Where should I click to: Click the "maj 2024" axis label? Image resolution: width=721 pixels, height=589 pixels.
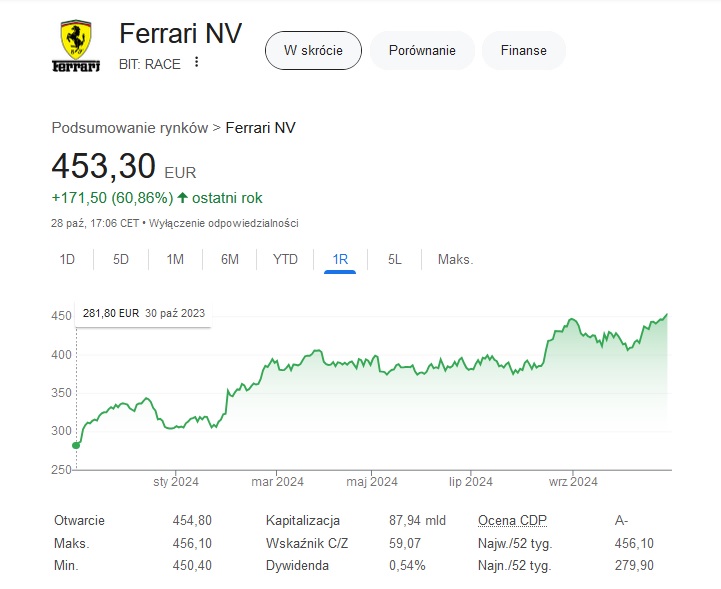[372, 482]
